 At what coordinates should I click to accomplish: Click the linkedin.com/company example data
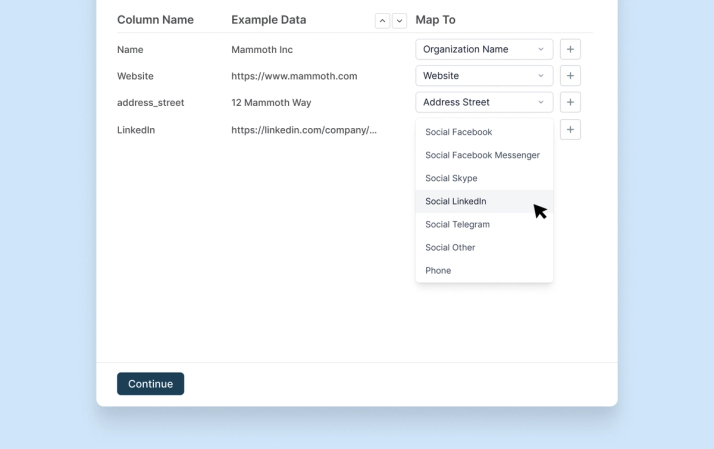pyautogui.click(x=304, y=130)
